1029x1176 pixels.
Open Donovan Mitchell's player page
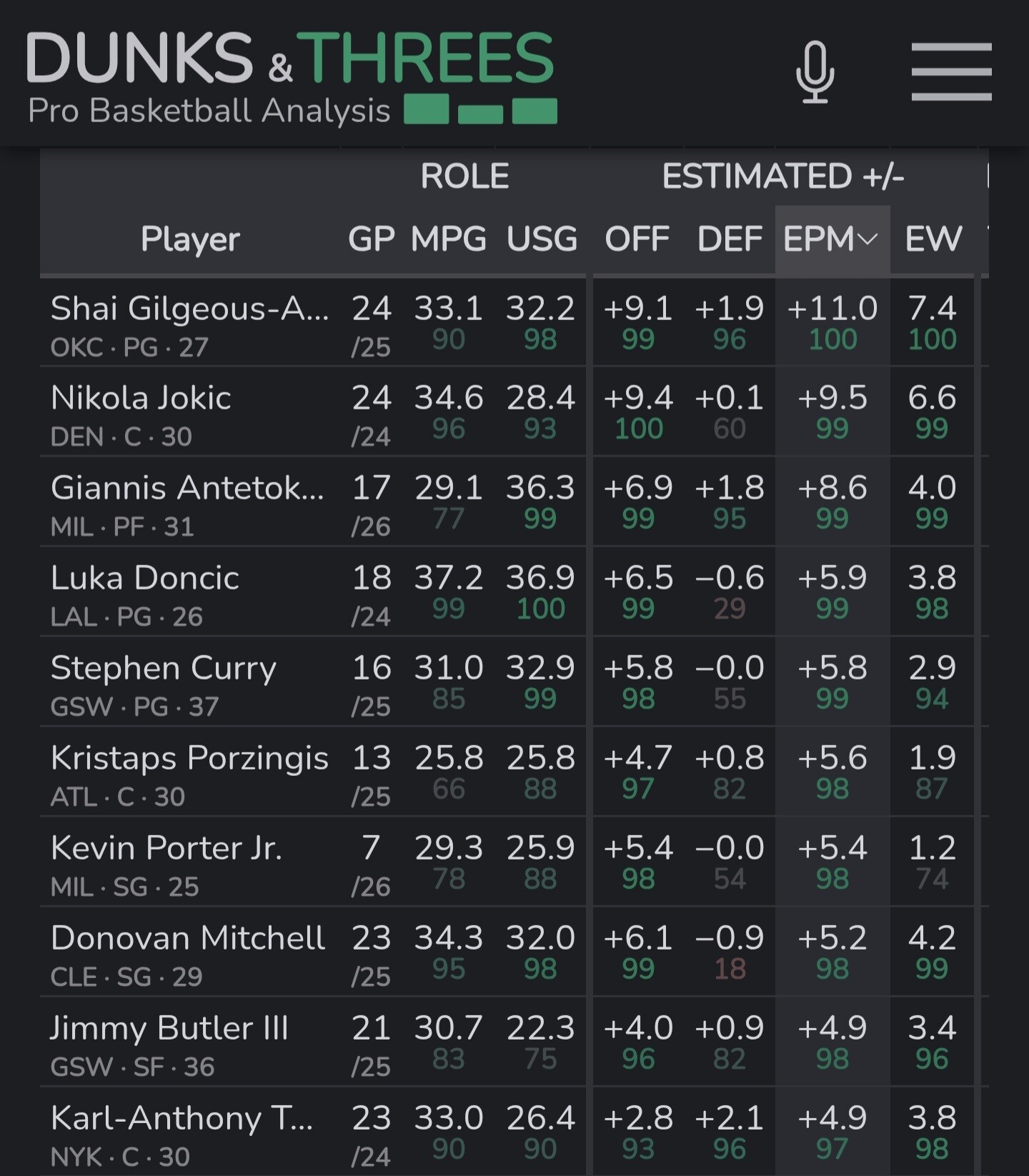click(x=188, y=938)
